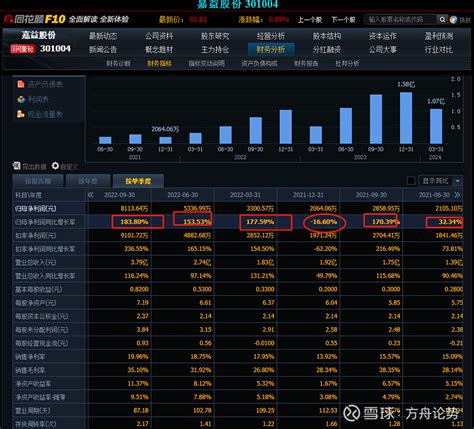
Task: Click the 导出数据 export data icon
Action: [16, 166]
